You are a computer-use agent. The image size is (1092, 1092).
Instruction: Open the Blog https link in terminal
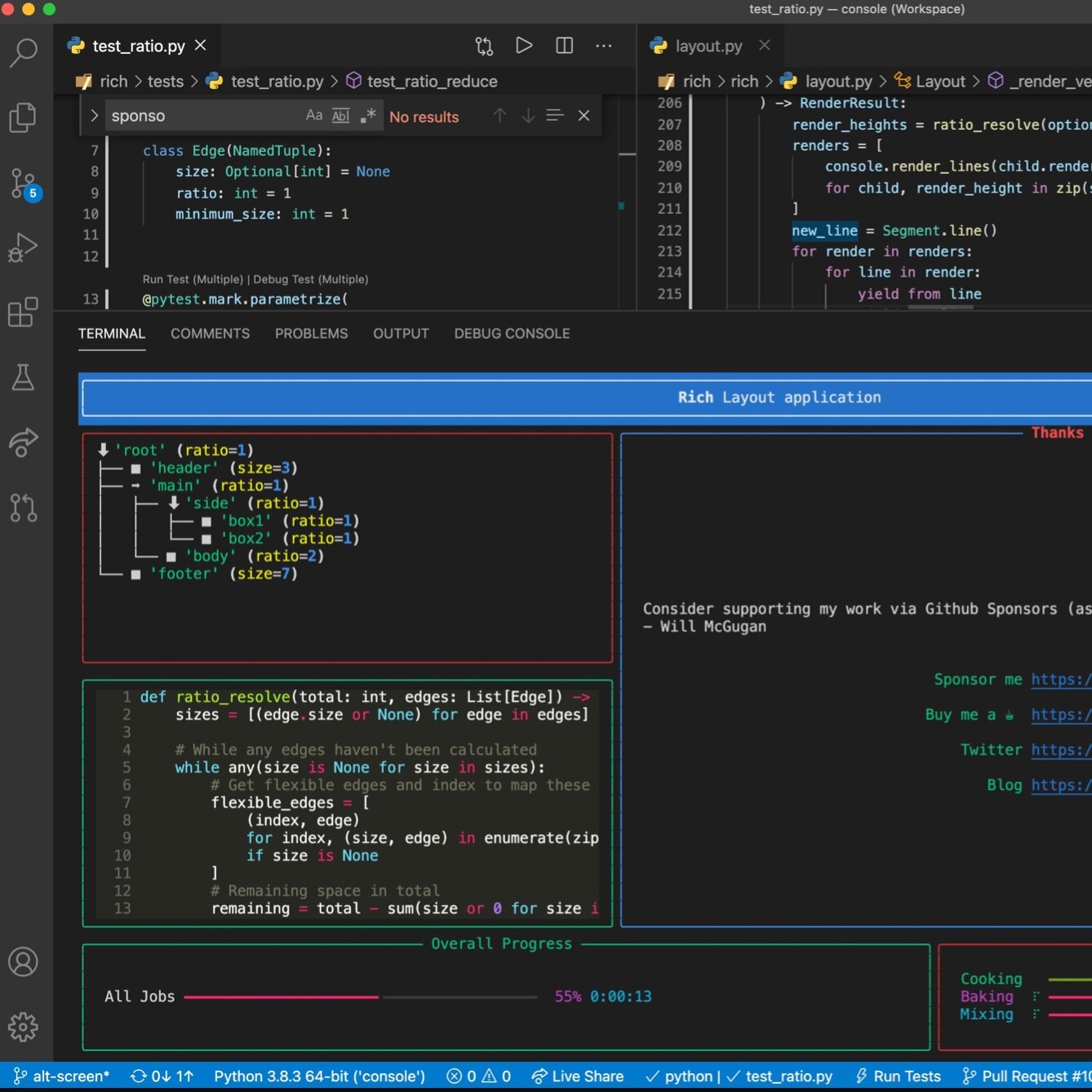1061,784
